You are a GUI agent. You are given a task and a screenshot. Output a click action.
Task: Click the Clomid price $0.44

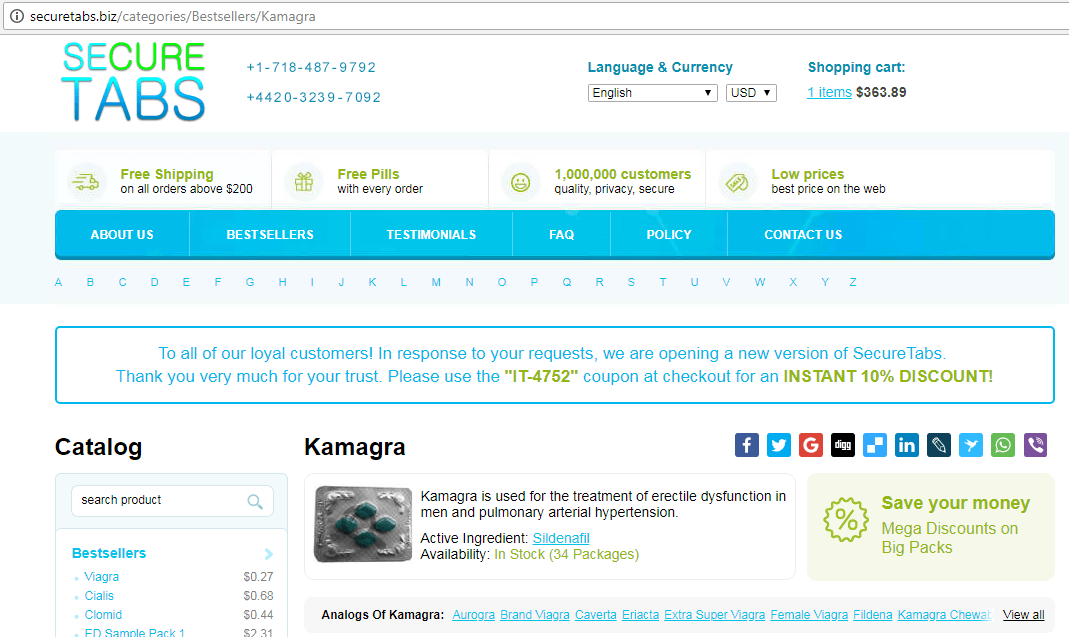(x=258, y=614)
